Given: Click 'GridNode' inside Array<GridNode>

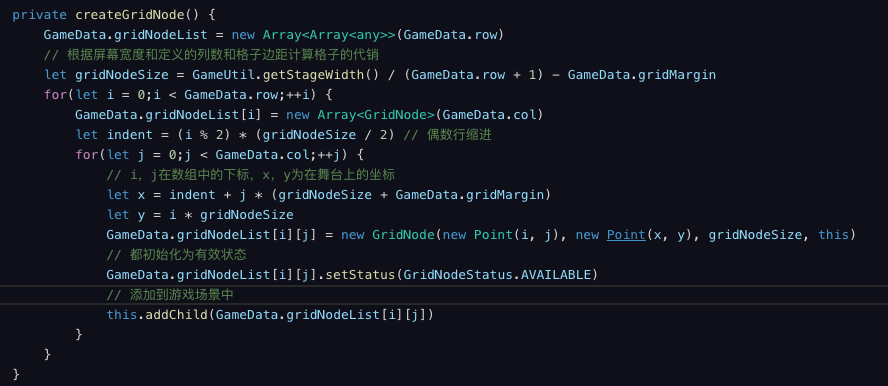Looking at the screenshot, I should pos(395,115).
